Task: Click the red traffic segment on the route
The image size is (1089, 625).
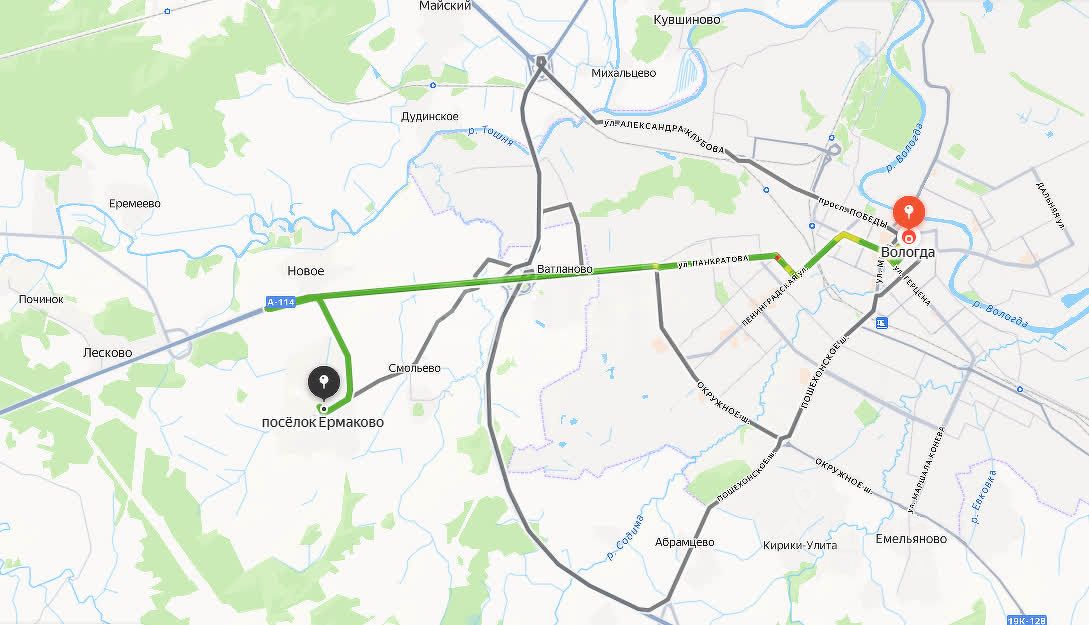Action: [x=779, y=258]
